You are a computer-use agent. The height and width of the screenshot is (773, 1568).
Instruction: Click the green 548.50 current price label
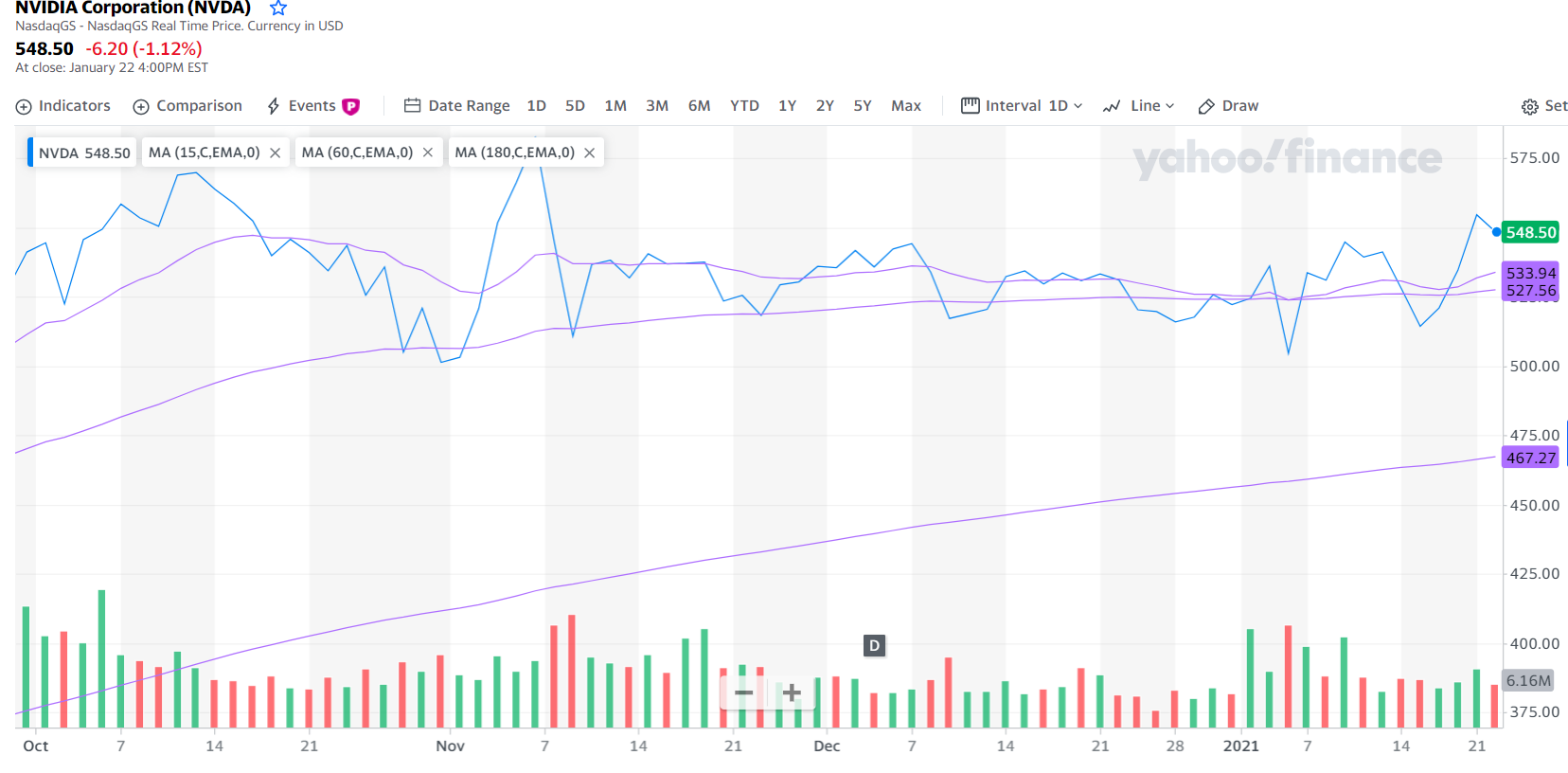(x=1531, y=232)
